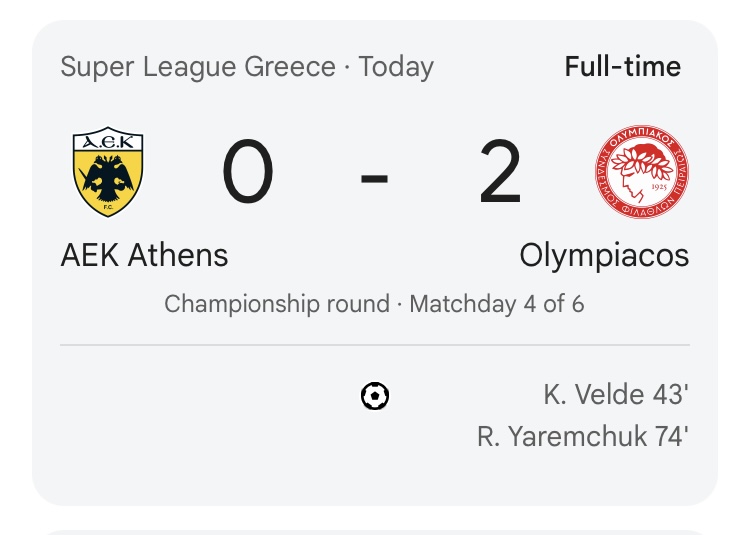Click the Today date label
This screenshot has height=535, width=750.
point(396,67)
